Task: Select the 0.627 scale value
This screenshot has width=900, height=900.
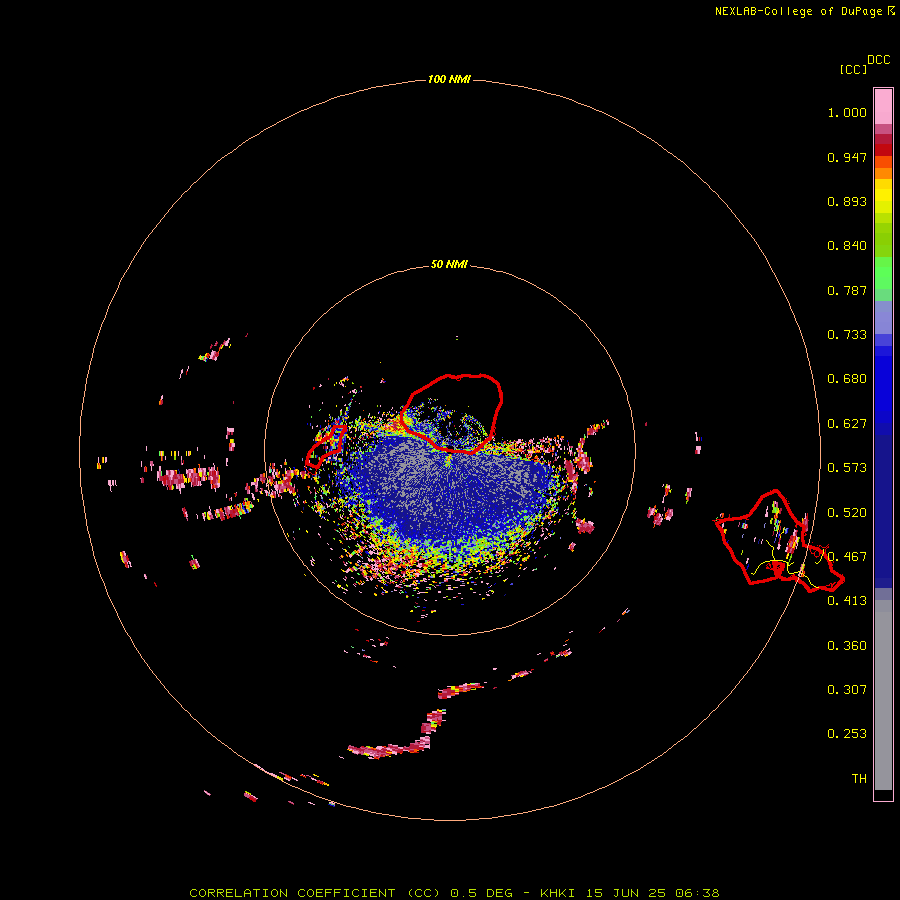Action: click(847, 424)
